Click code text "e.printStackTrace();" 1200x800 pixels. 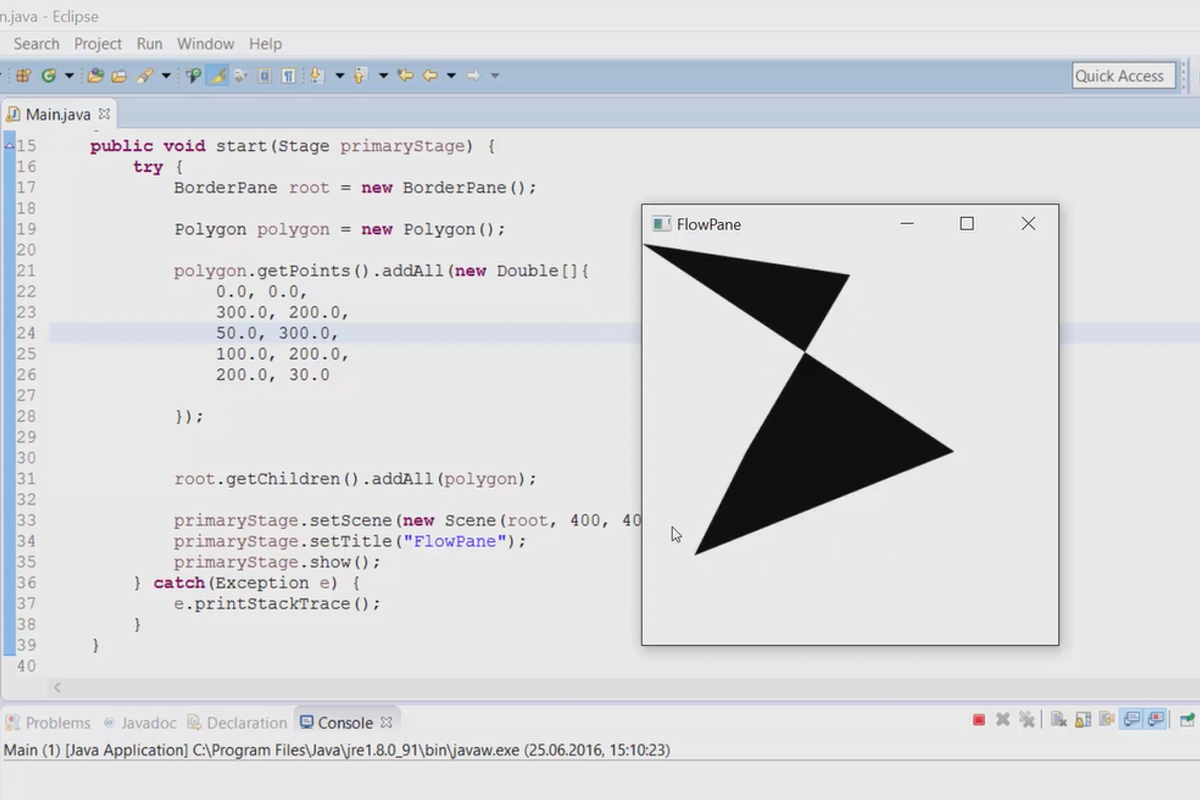pos(277,604)
